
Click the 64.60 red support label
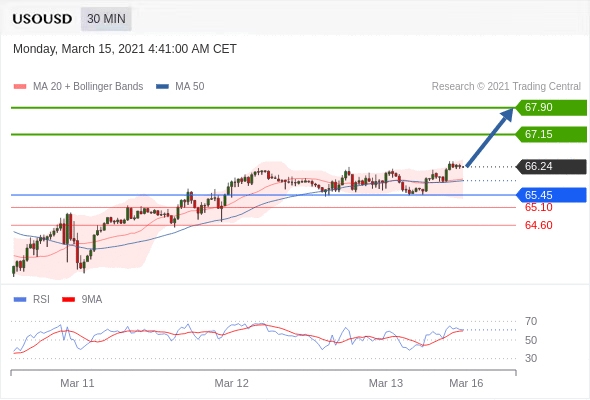tap(538, 225)
